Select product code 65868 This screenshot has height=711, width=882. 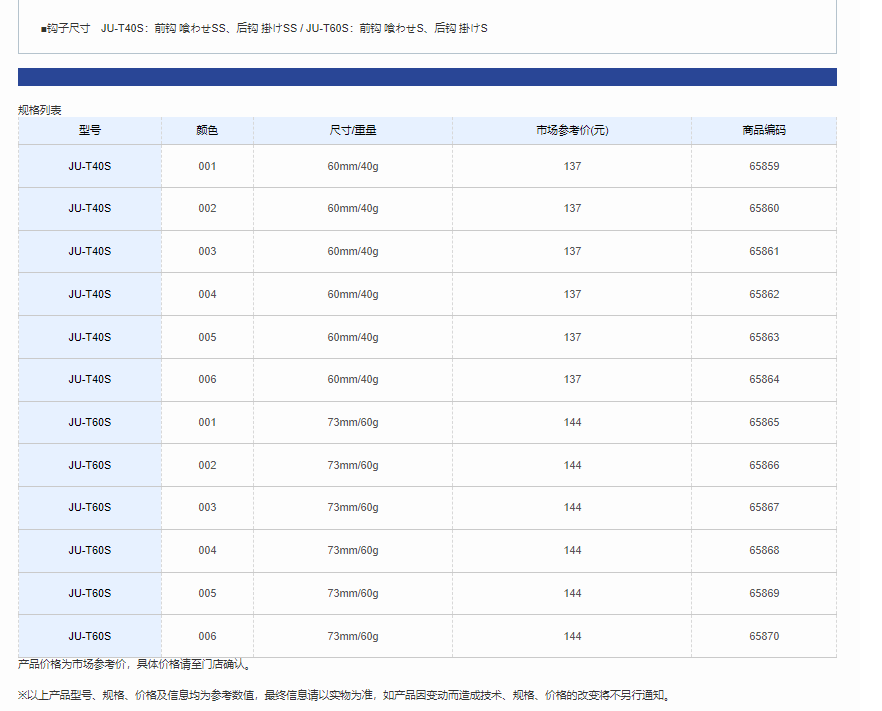coord(764,551)
